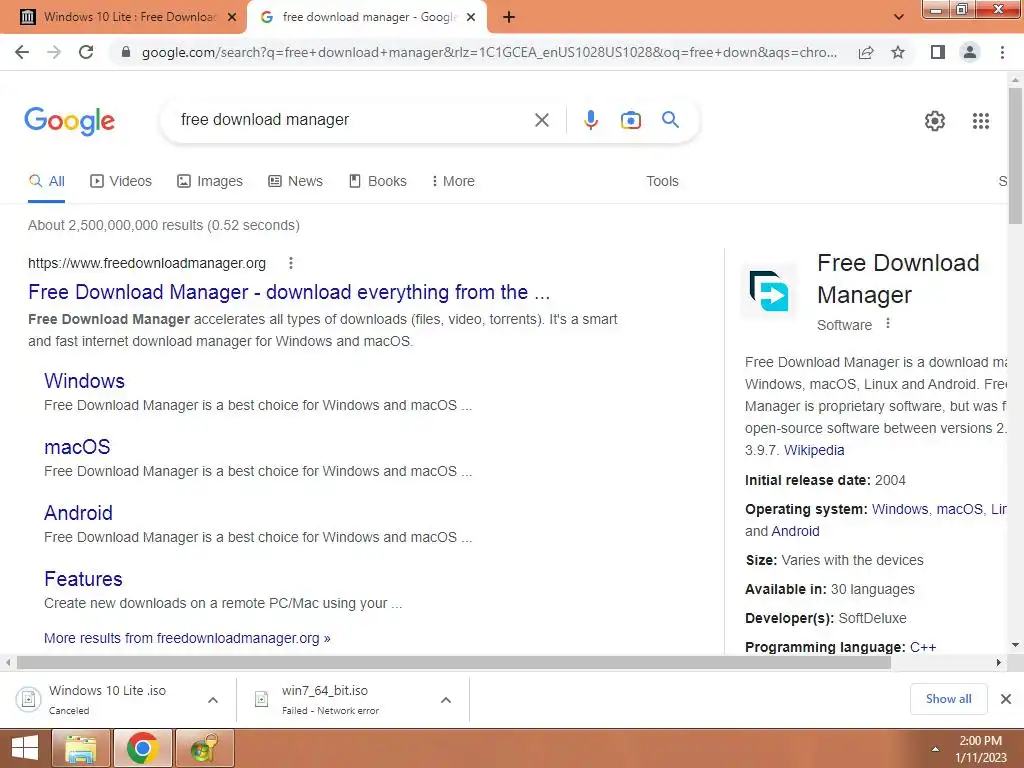Share this page from address bar

point(866,52)
